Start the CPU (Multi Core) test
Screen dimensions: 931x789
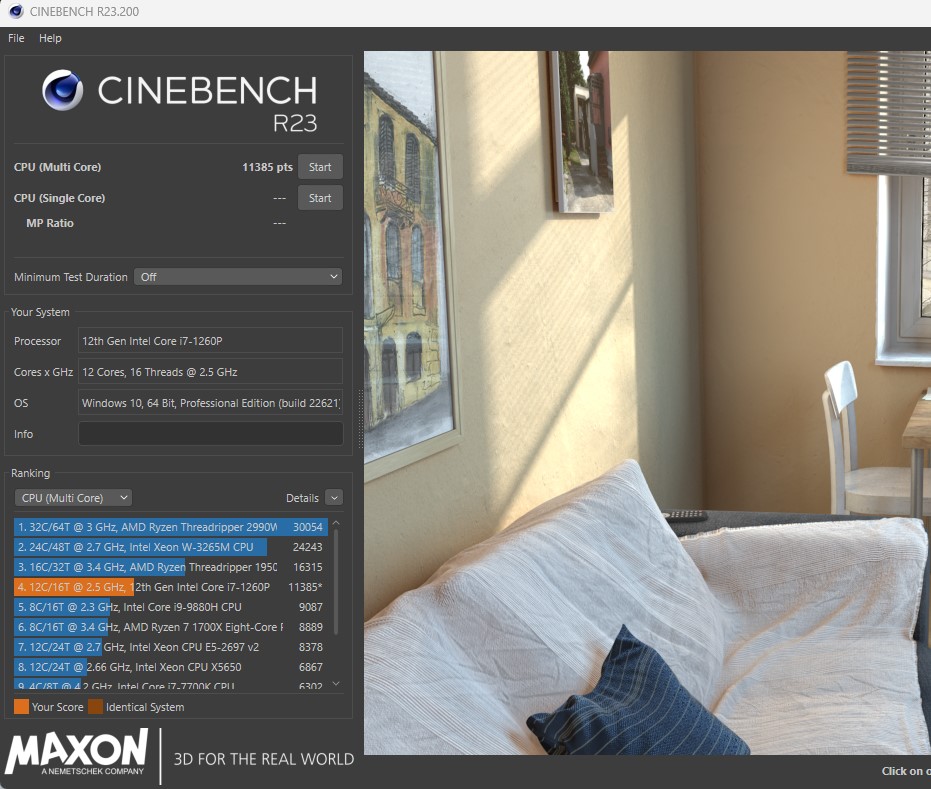coord(320,167)
